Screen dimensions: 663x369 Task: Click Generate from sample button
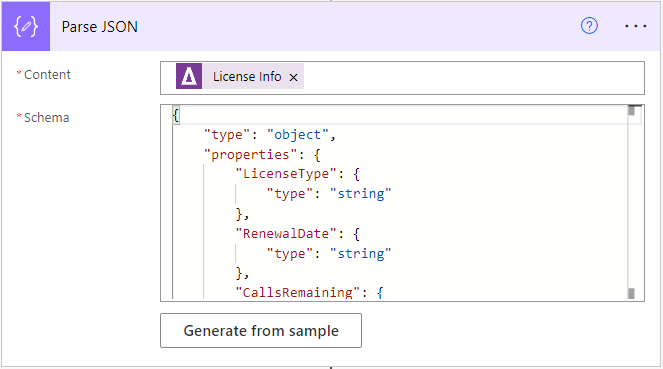pyautogui.click(x=261, y=331)
